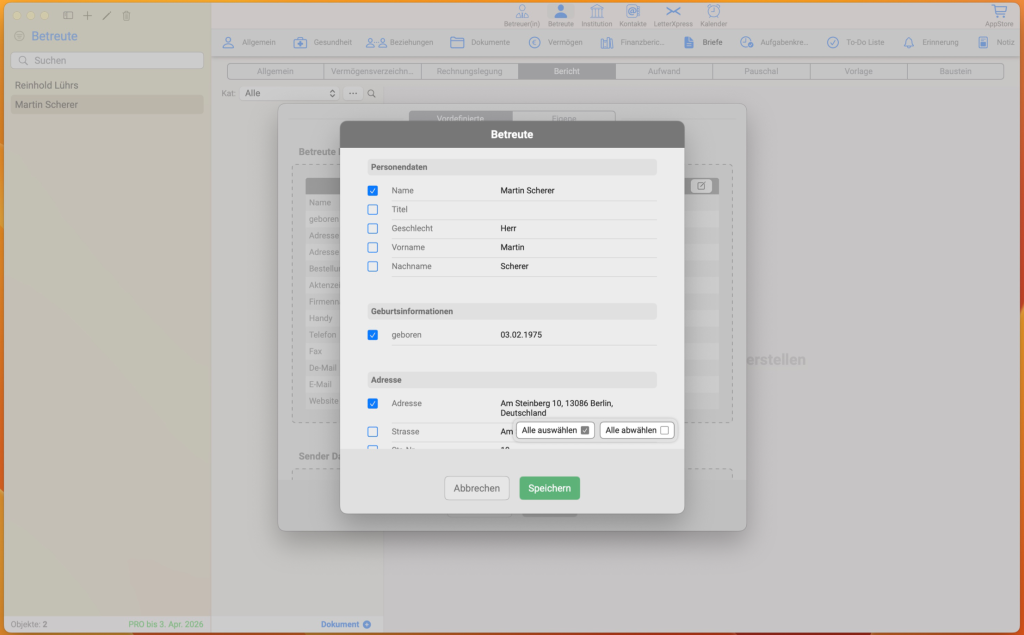Click the Dokument add icon at bottom

(x=366, y=624)
